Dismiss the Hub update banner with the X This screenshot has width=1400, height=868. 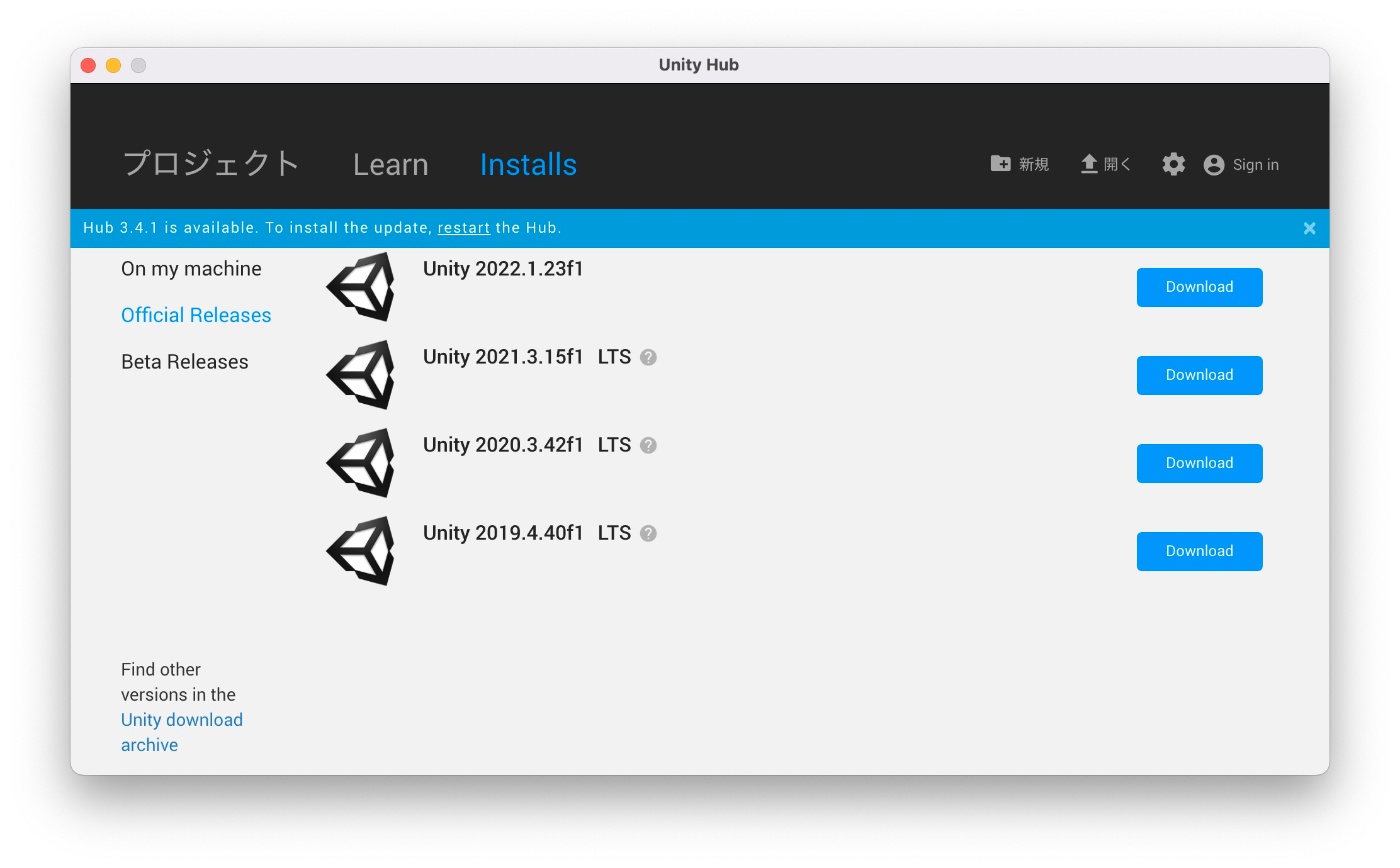click(x=1309, y=228)
